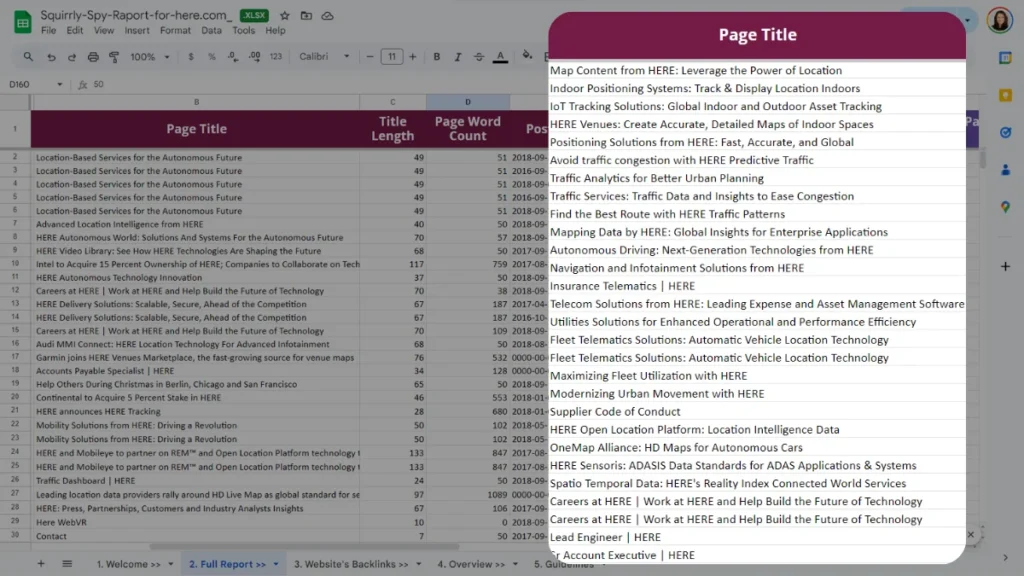
Task: Click the add new sheet button
Action: tap(41, 564)
